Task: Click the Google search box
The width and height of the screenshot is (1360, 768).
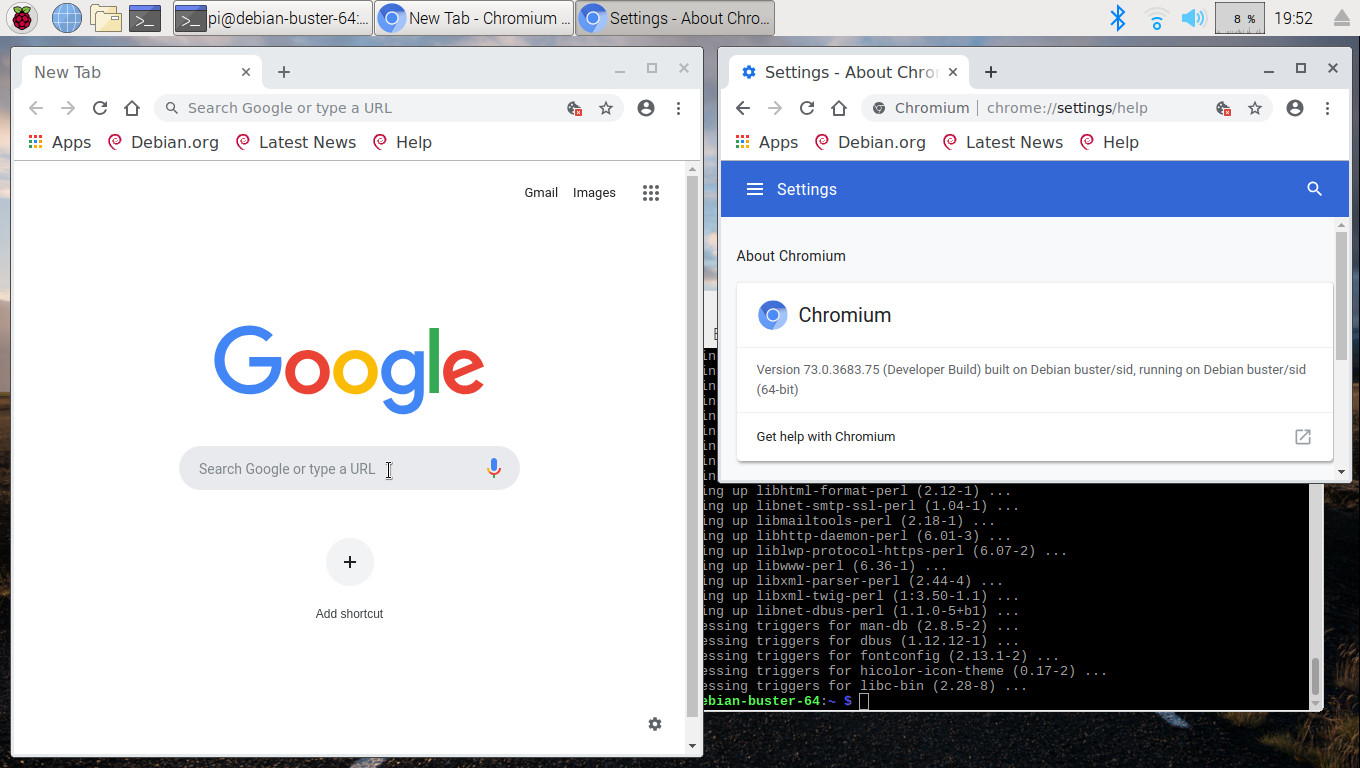Action: click(x=349, y=468)
